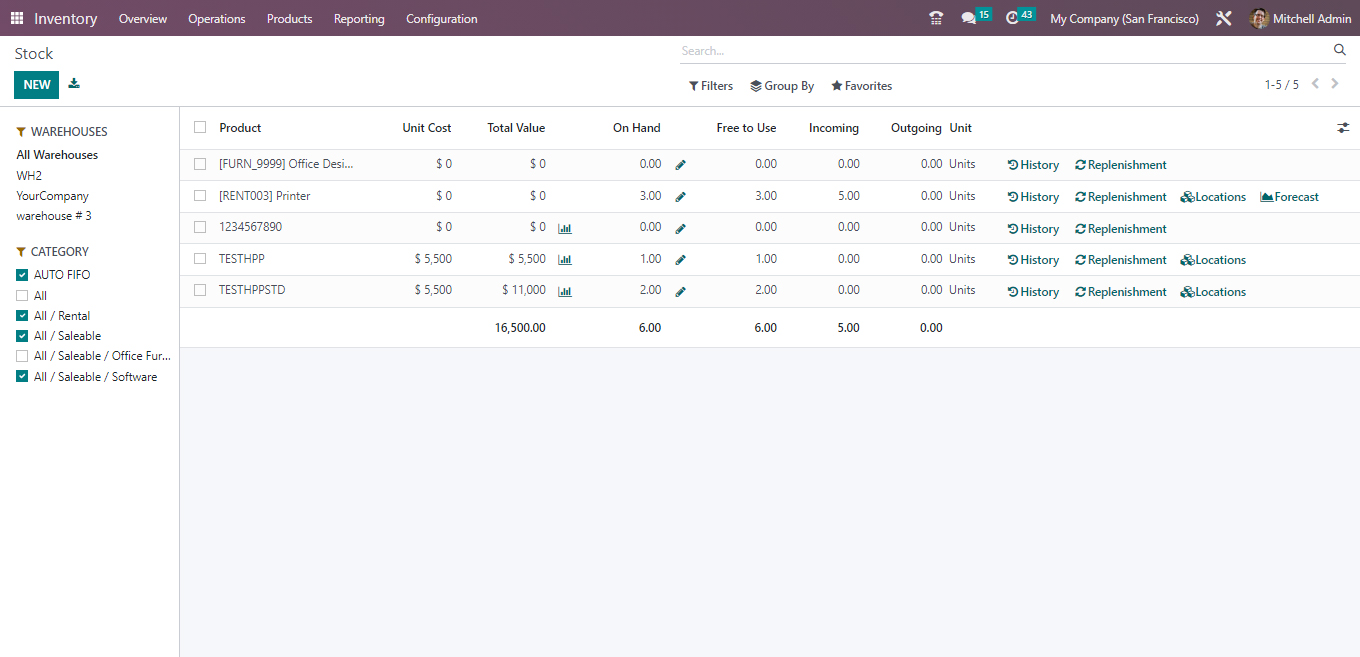1360x657 pixels.
Task: Click the search magnifier icon
Action: 1340,49
